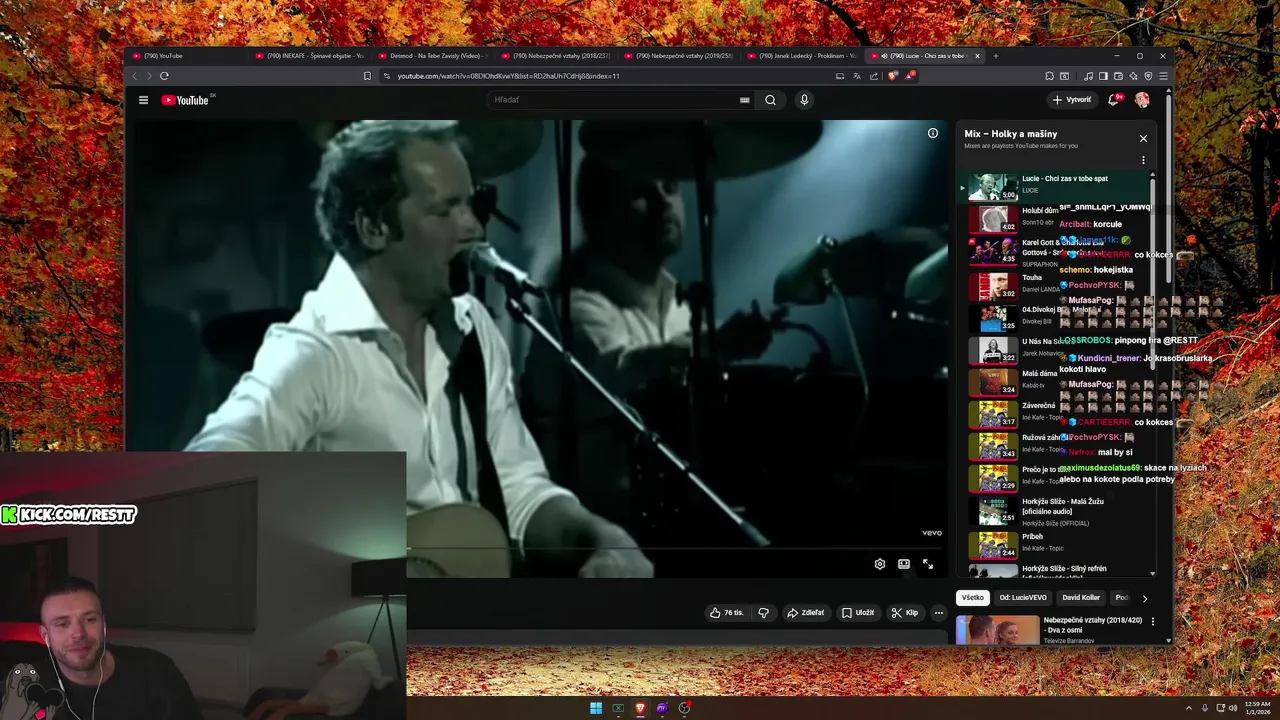Open the on-screen keyboard in search box
Viewport: 1280px width, 720px height.
[744, 100]
